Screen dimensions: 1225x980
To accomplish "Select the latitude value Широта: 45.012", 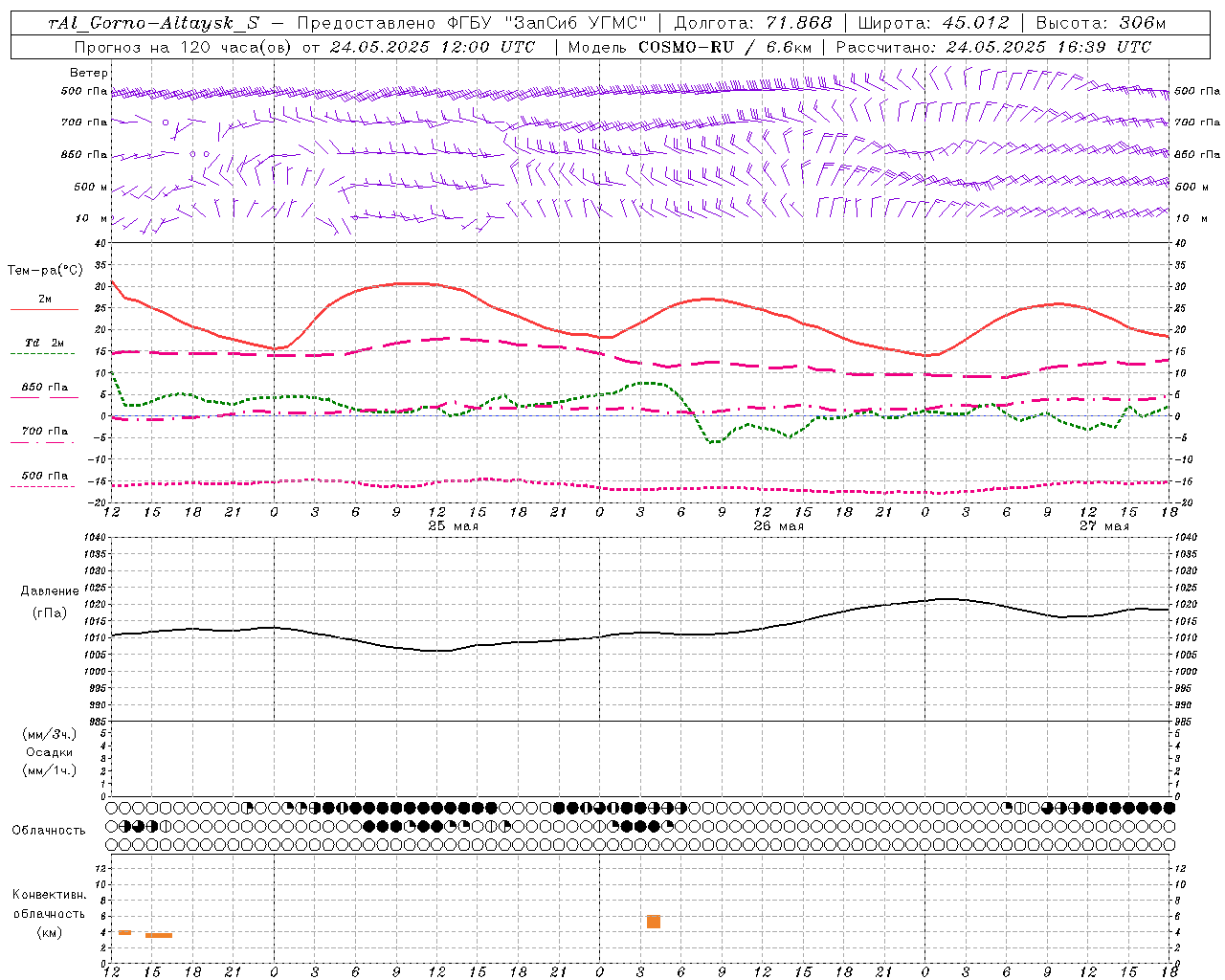I will tap(933, 23).
